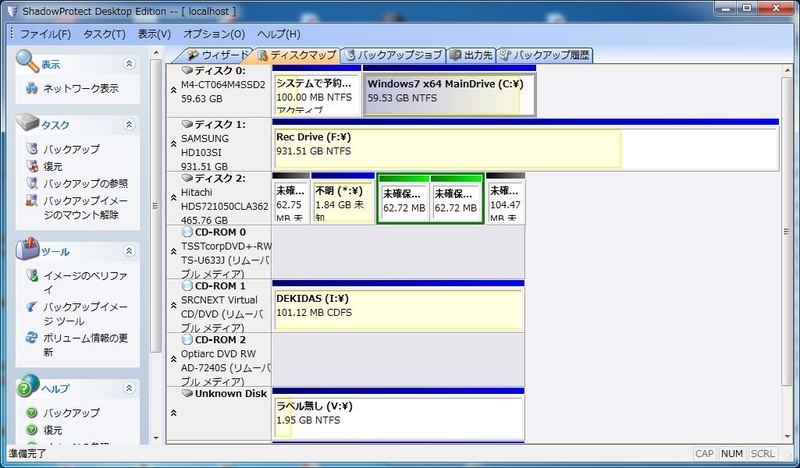The height and width of the screenshot is (468, 800).
Task: Switch to the ディスクマップ tab
Action: coord(297,55)
